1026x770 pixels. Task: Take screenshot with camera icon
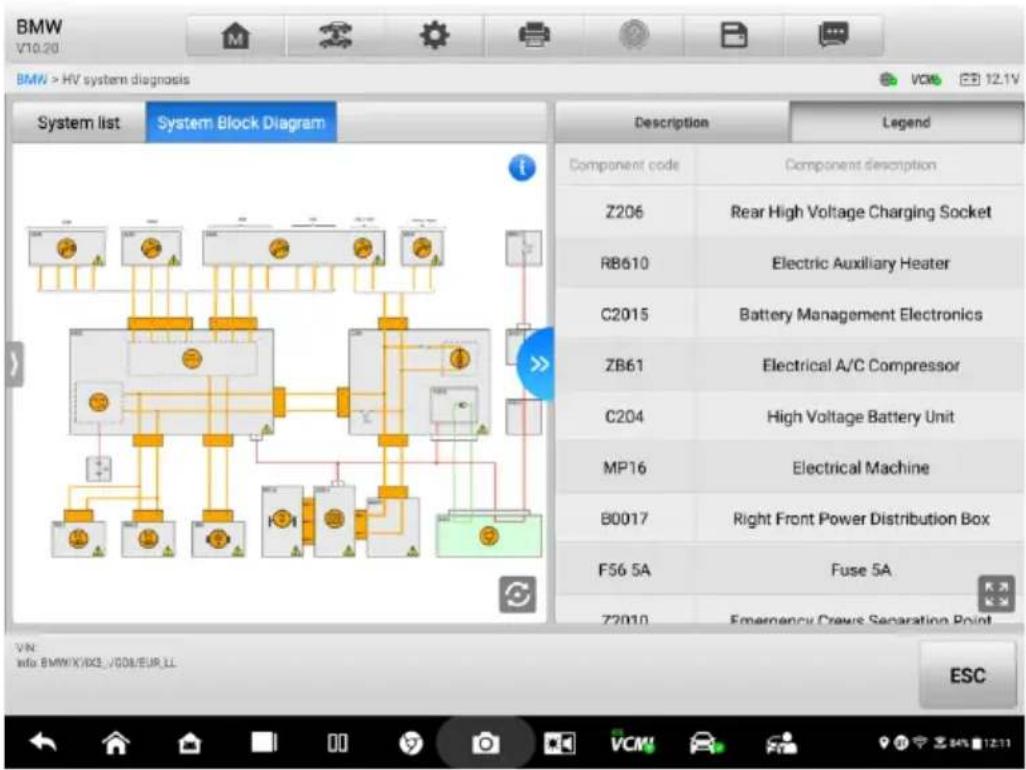(485, 743)
